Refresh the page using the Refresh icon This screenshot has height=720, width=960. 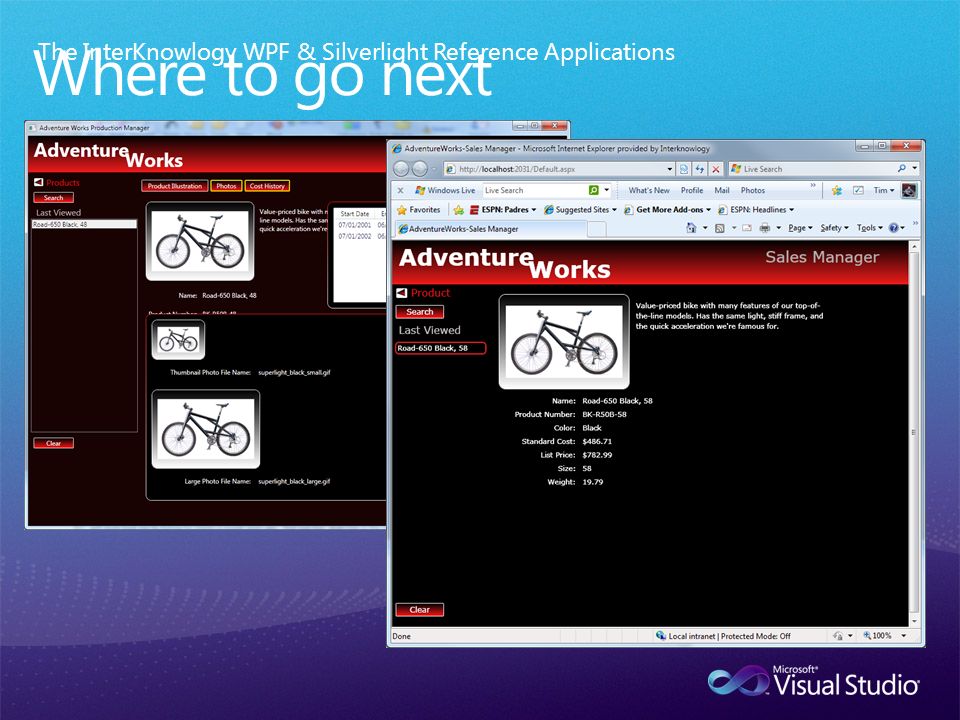click(700, 169)
